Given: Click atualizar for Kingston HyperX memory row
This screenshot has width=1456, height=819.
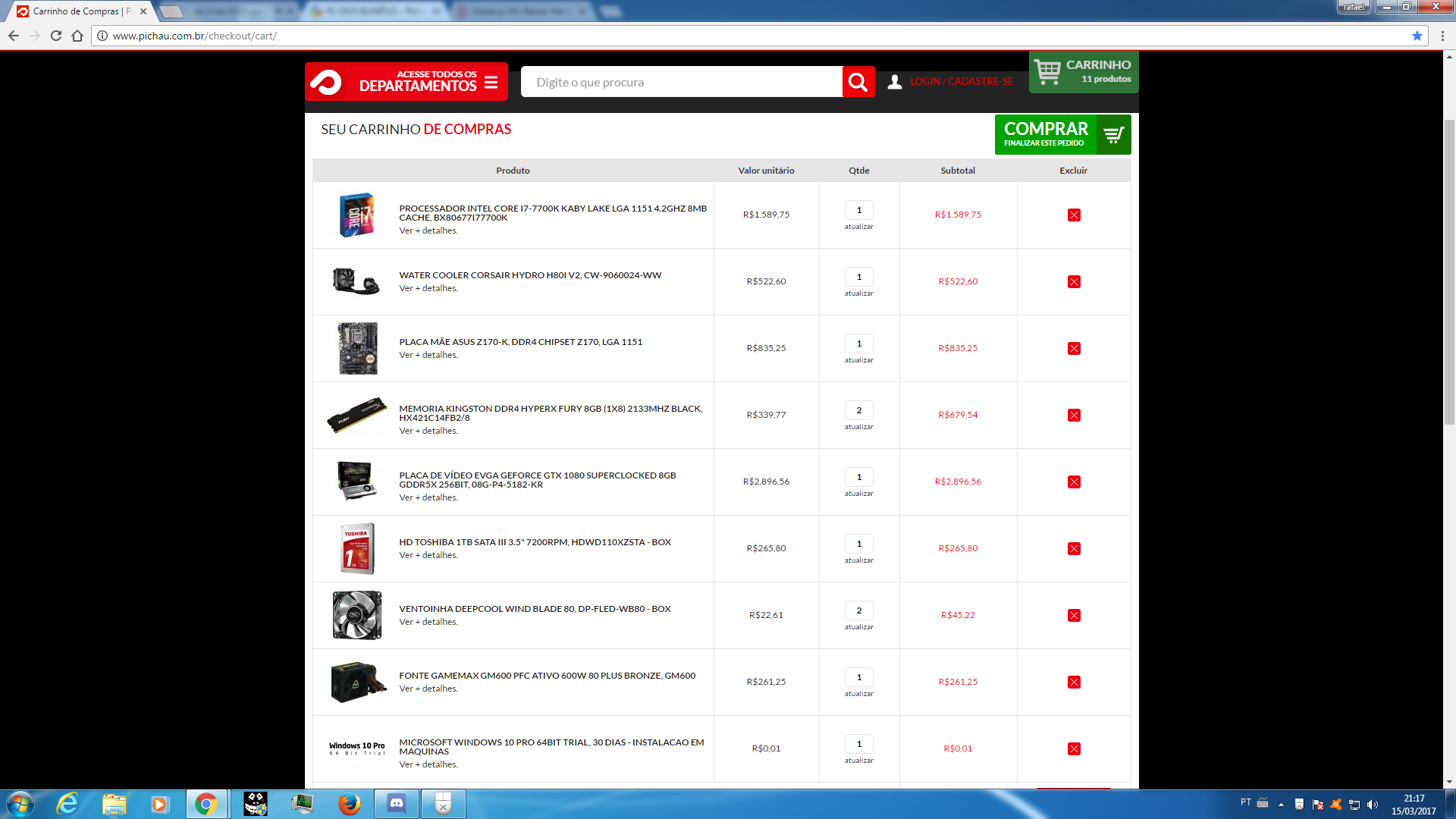Looking at the screenshot, I should click(x=858, y=427).
